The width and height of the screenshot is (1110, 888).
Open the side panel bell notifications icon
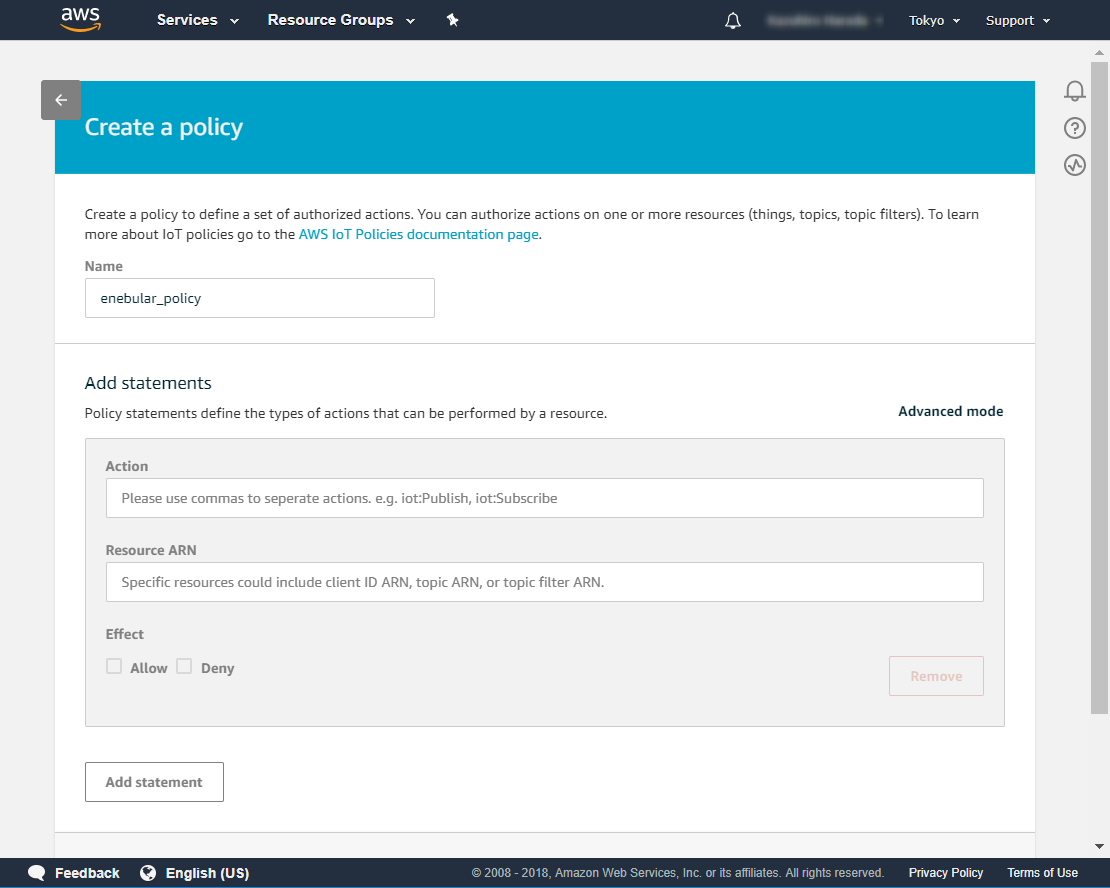coord(1075,91)
